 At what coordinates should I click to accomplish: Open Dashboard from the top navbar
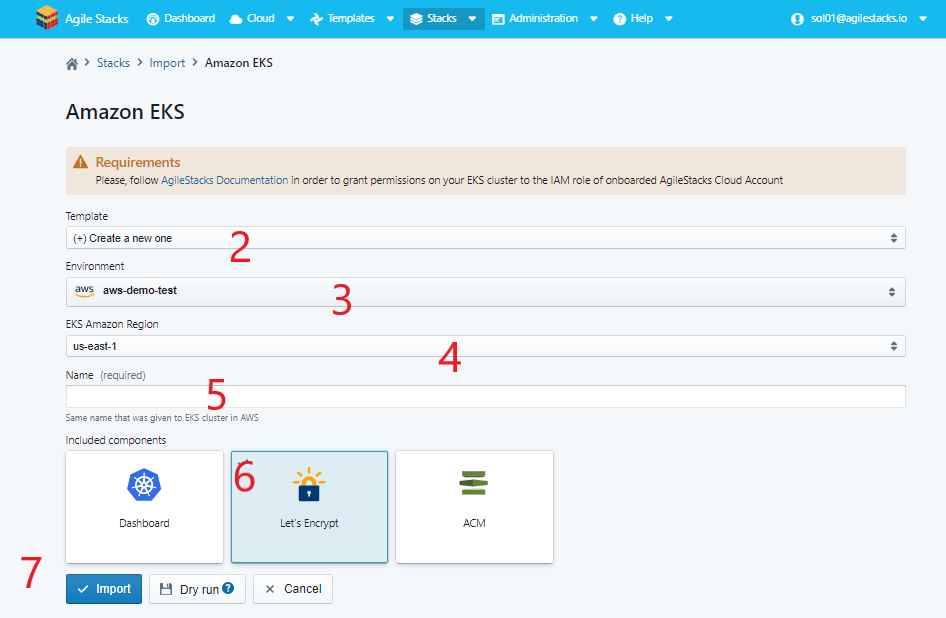click(181, 19)
